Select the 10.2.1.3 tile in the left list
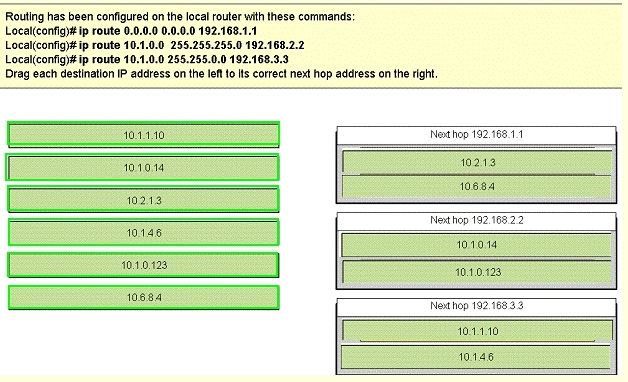Screen dimensions: 628x382 pyautogui.click(x=143, y=199)
